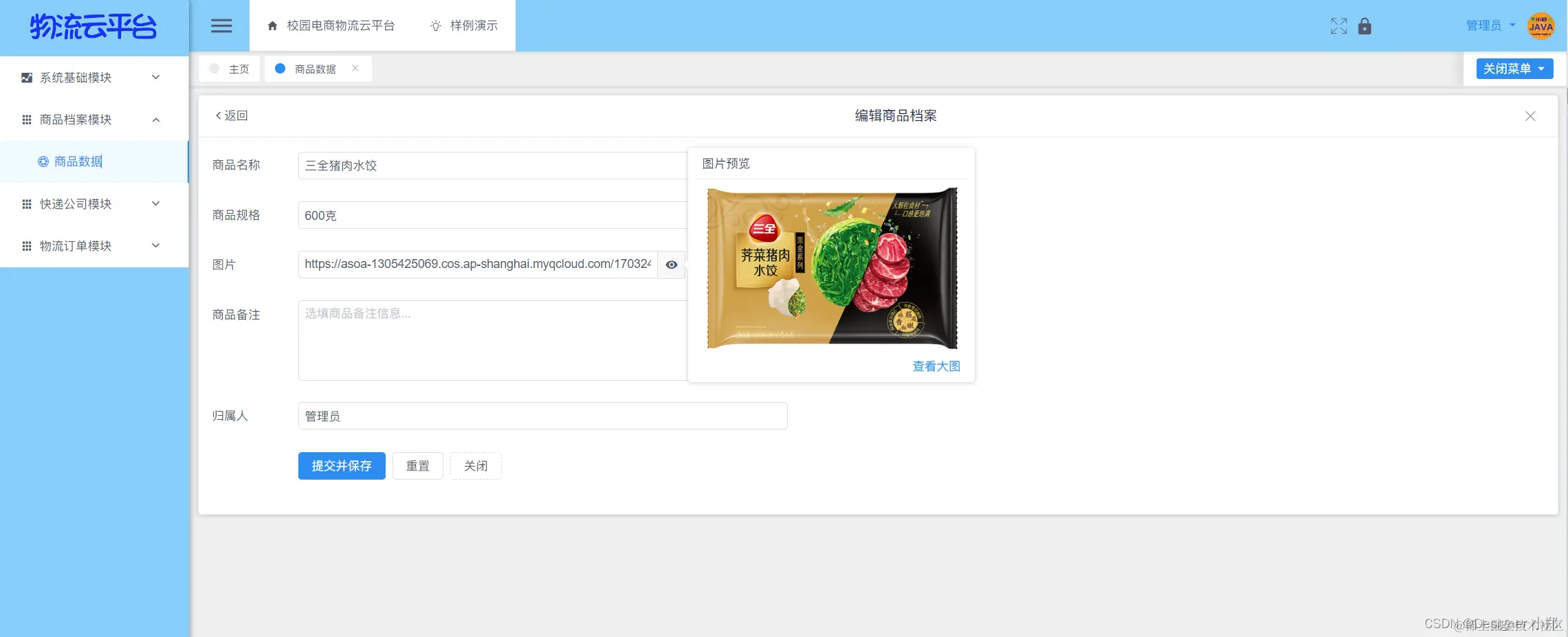
Task: Open 查看大图 to view full image
Action: (936, 366)
